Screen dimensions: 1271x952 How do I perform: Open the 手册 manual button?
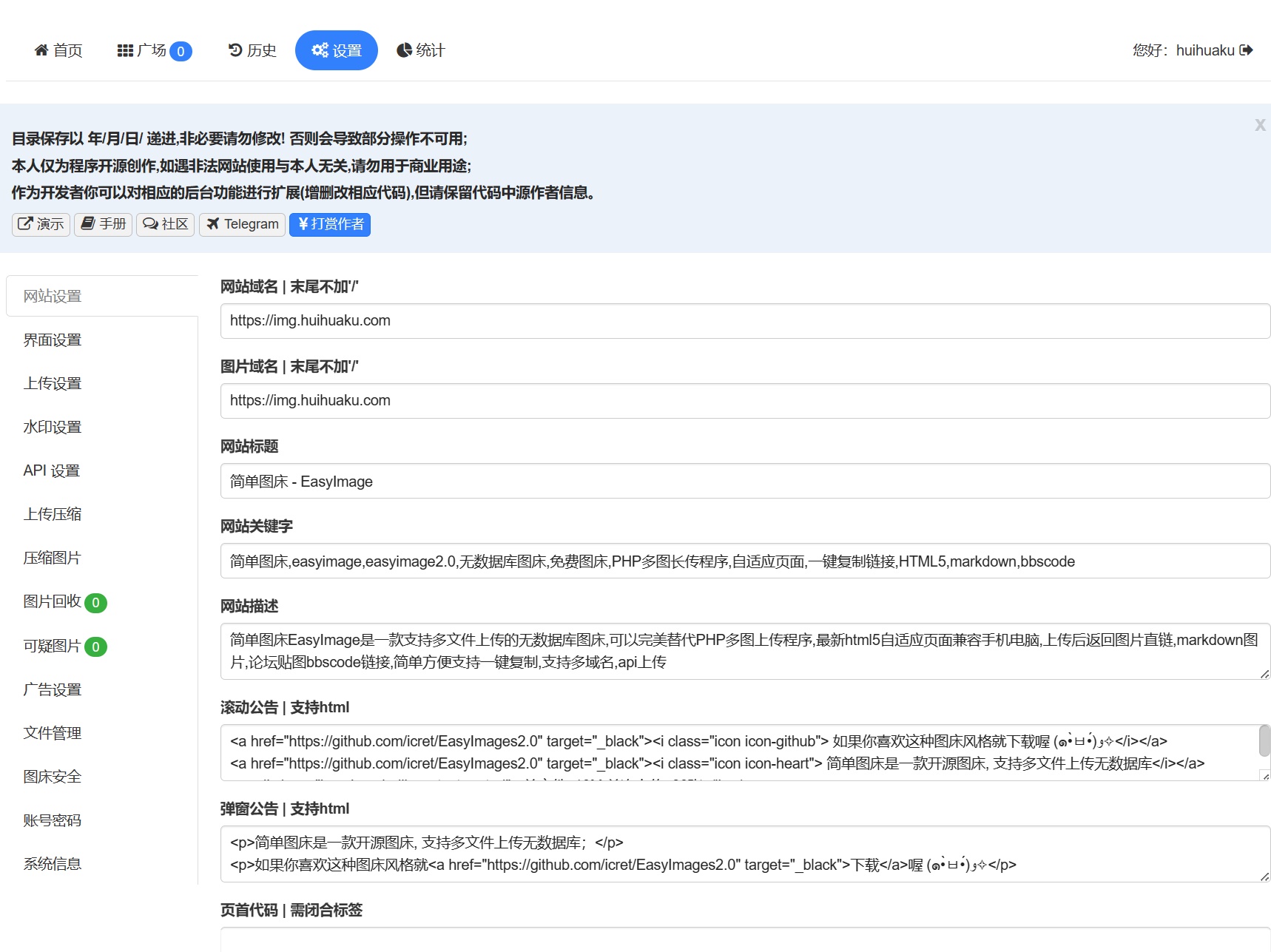[104, 224]
